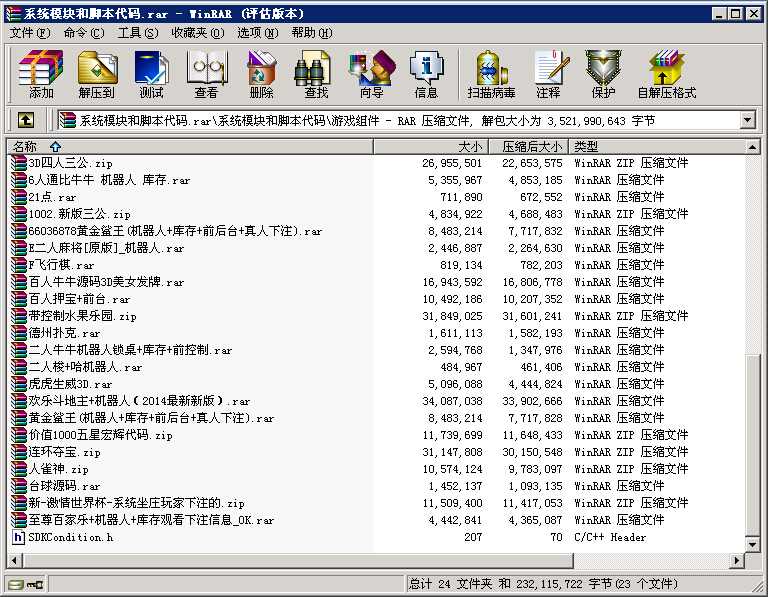768x597 pixels.
Task: Click the vertical scrollbar thumb
Action: click(x=752, y=443)
